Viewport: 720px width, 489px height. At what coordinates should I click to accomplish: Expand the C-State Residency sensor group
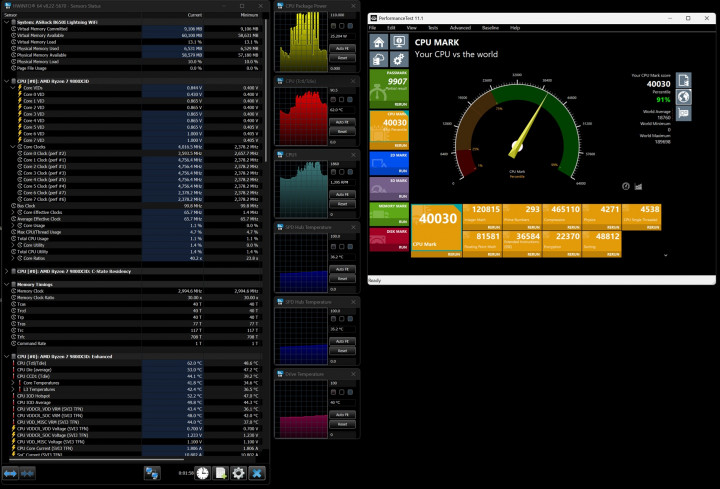(6, 271)
